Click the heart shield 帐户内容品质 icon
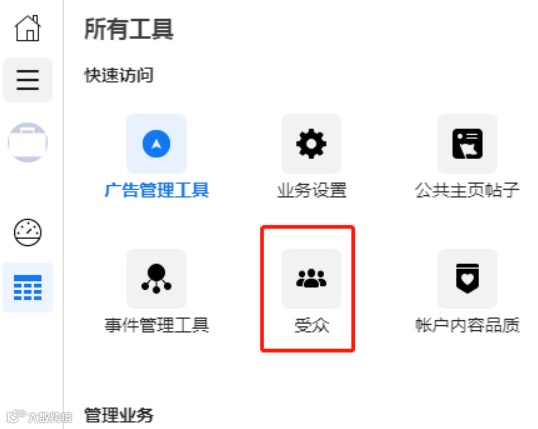Screen dimensions: 538x429 click(467, 279)
